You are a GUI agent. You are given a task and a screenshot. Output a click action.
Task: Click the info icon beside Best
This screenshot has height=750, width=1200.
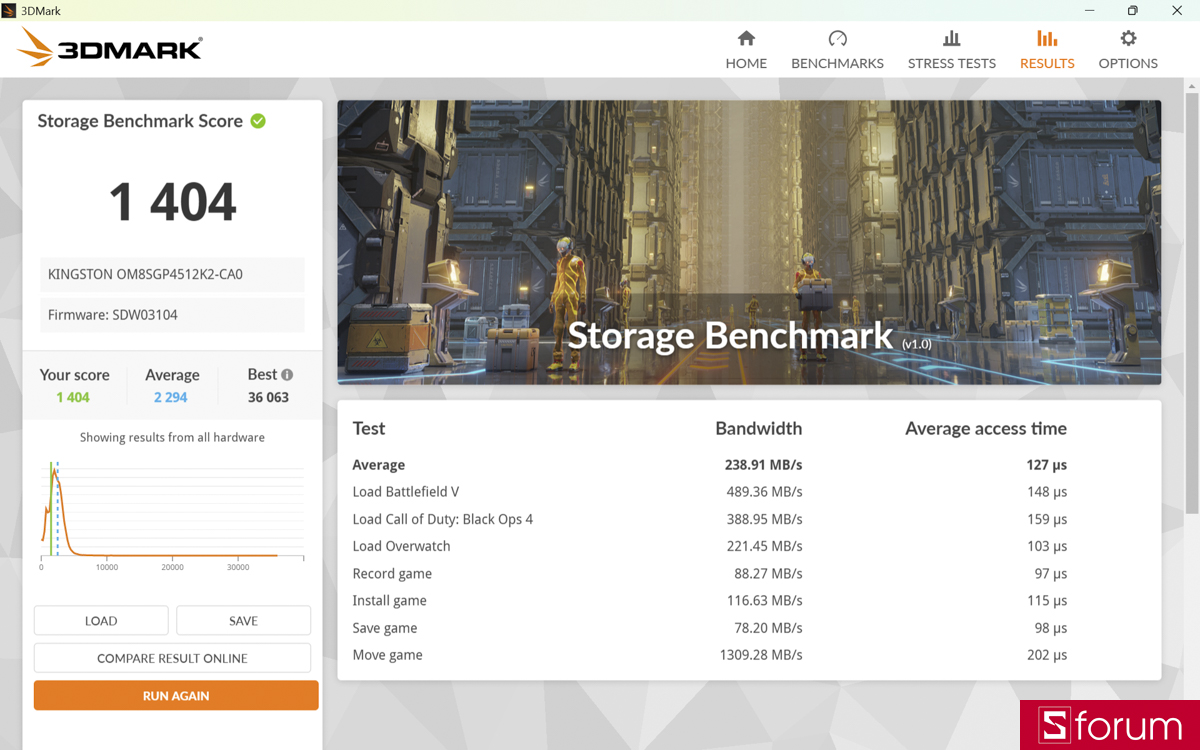pos(287,375)
